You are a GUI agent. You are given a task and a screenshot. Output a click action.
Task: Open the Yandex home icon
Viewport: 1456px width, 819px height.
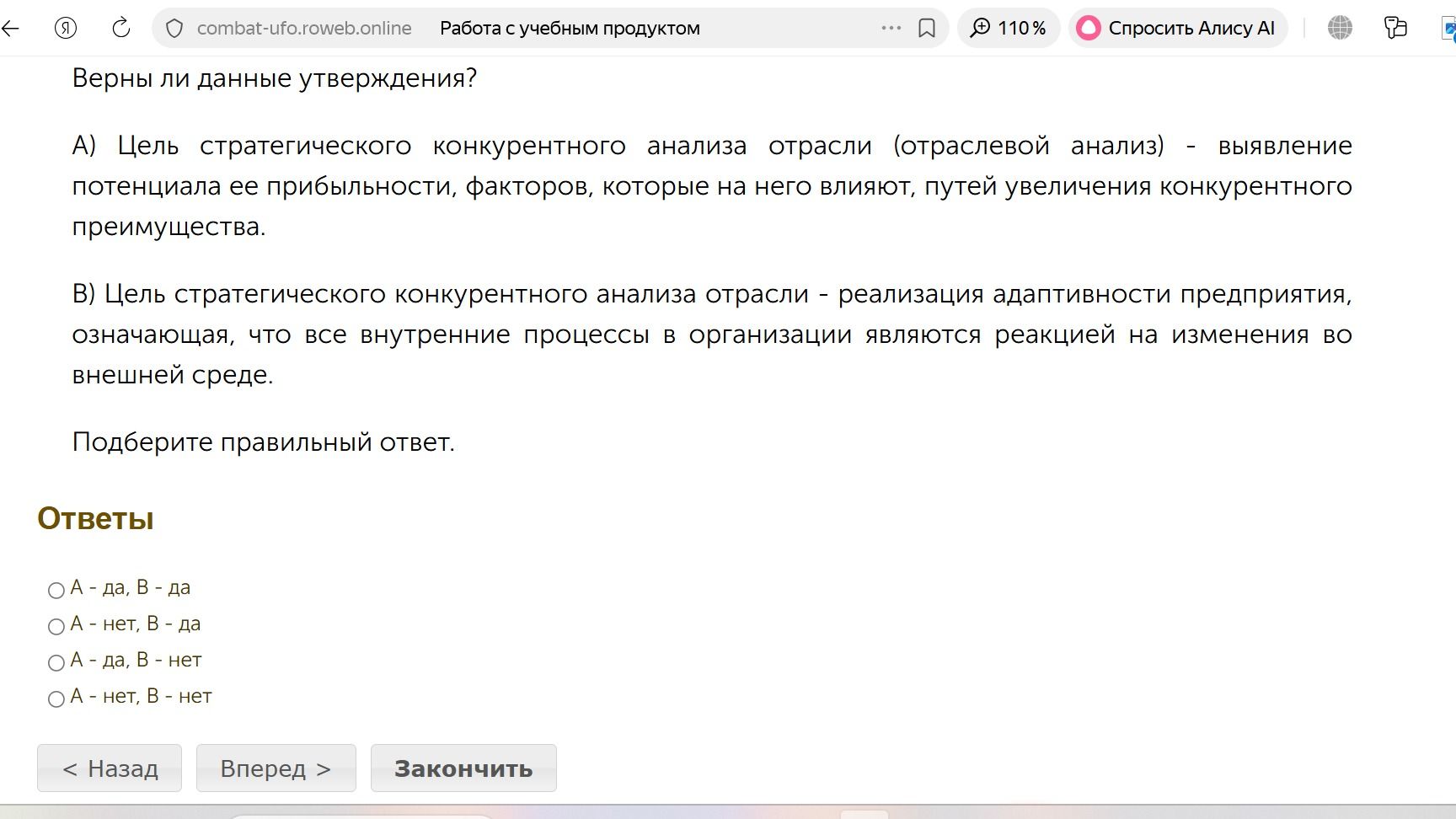point(66,28)
